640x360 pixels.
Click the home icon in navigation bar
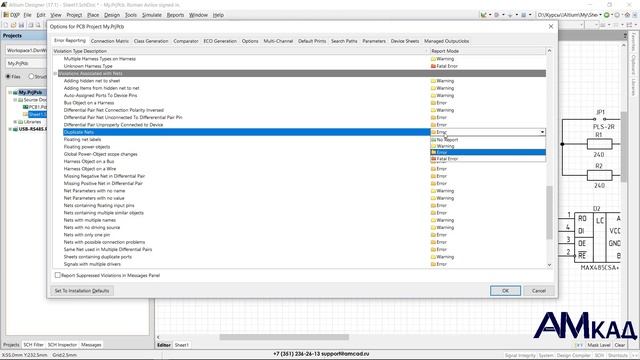click(x=628, y=15)
